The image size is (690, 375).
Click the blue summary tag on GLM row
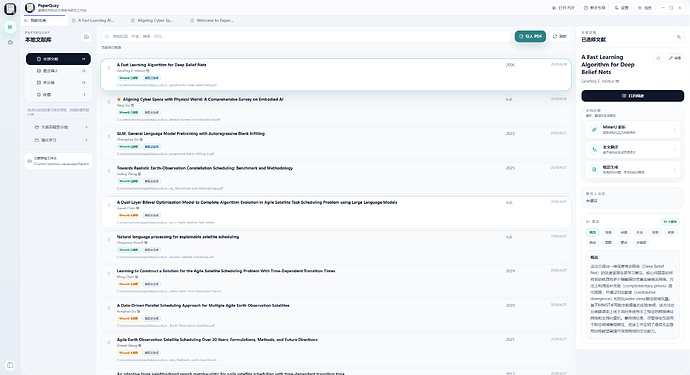(x=152, y=147)
